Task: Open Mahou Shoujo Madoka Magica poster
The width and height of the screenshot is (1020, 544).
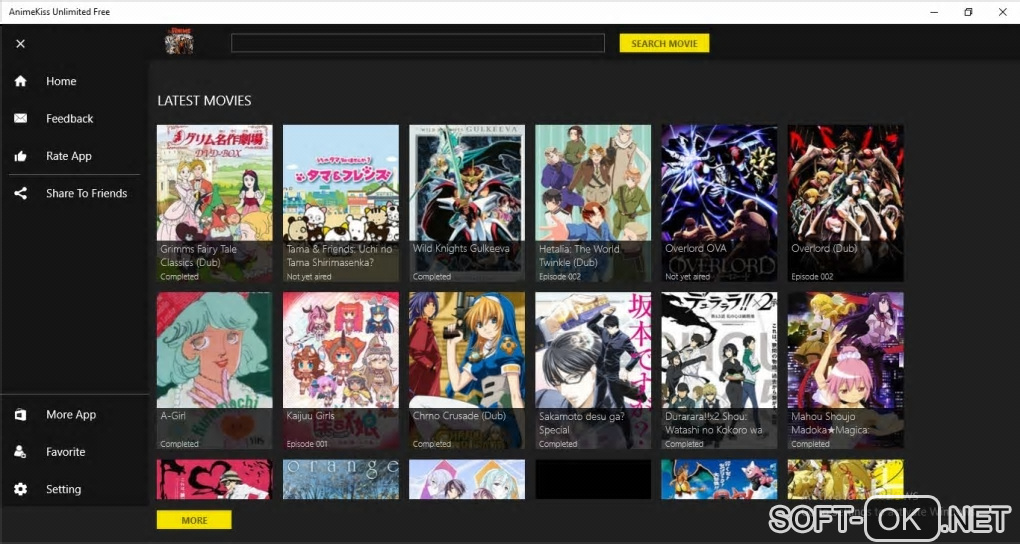Action: [846, 370]
